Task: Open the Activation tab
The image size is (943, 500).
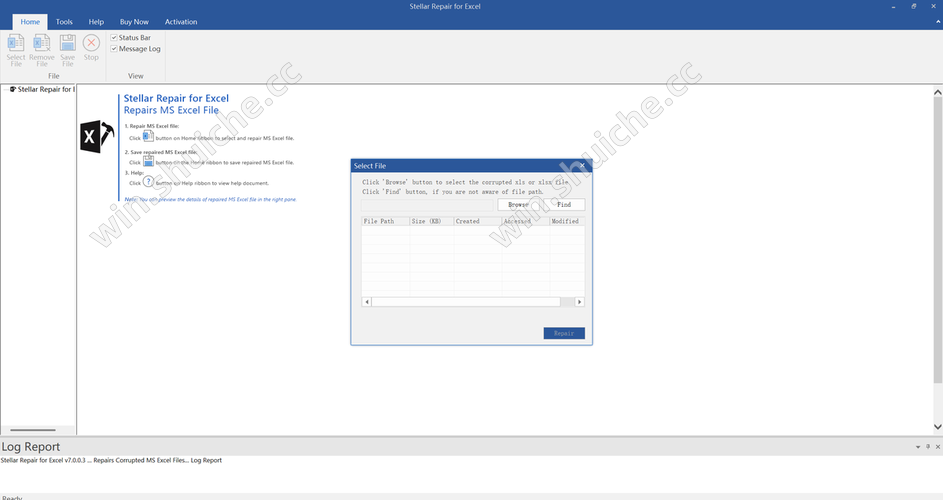Action: coord(181,22)
